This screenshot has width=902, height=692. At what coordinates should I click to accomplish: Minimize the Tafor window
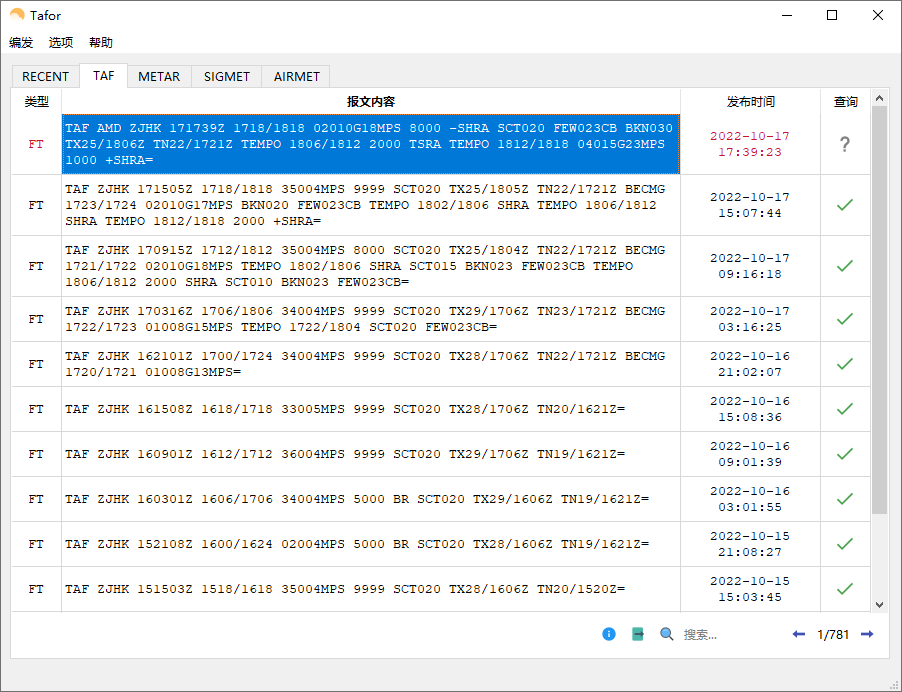click(787, 16)
